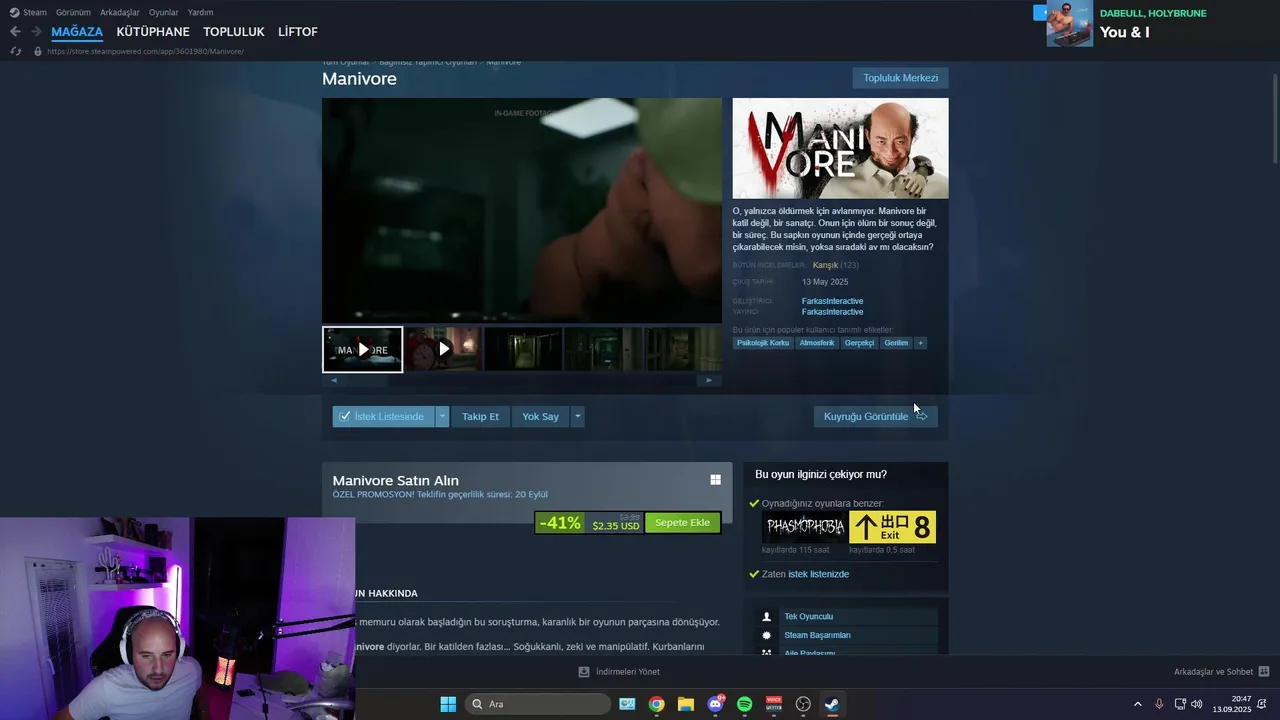Click the microphone tray icon

[x=1159, y=704]
